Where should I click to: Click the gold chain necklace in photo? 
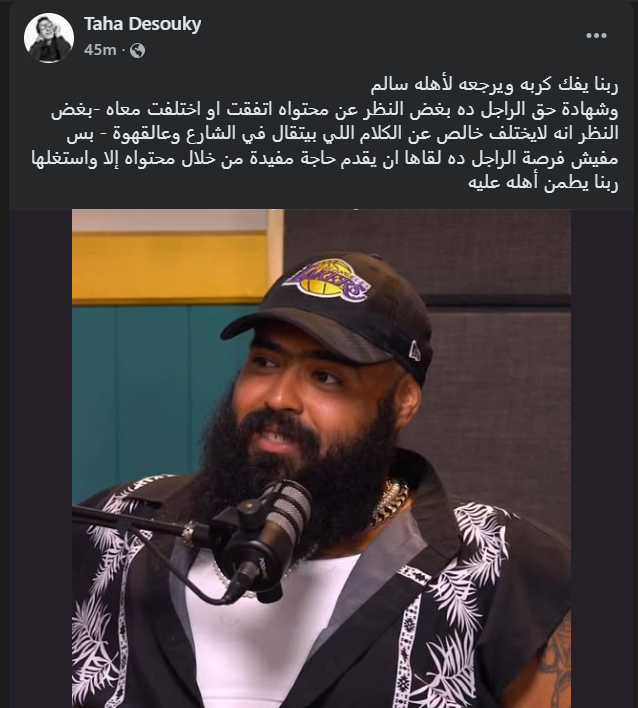pyautogui.click(x=389, y=501)
